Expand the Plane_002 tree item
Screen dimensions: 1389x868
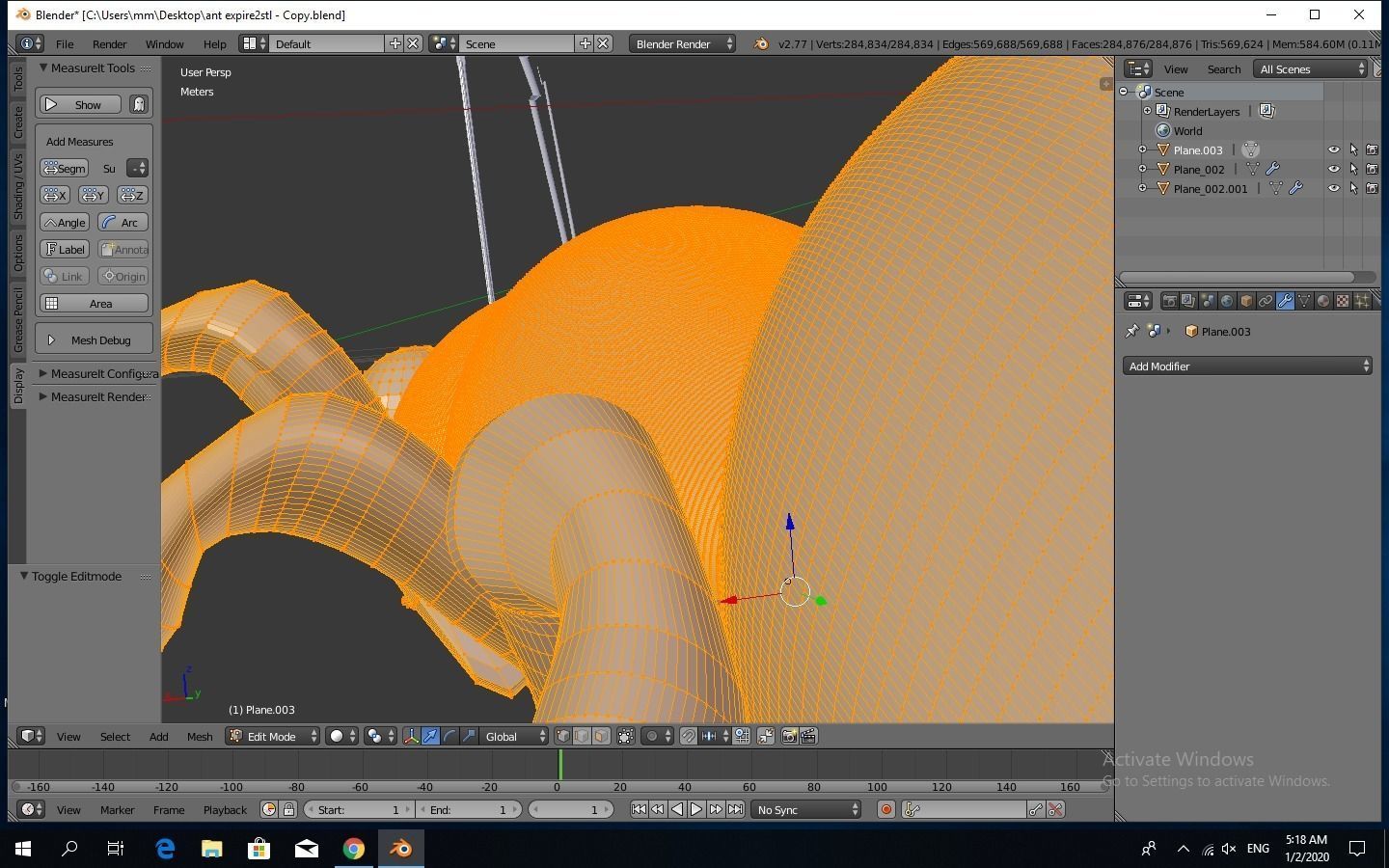coord(1142,169)
